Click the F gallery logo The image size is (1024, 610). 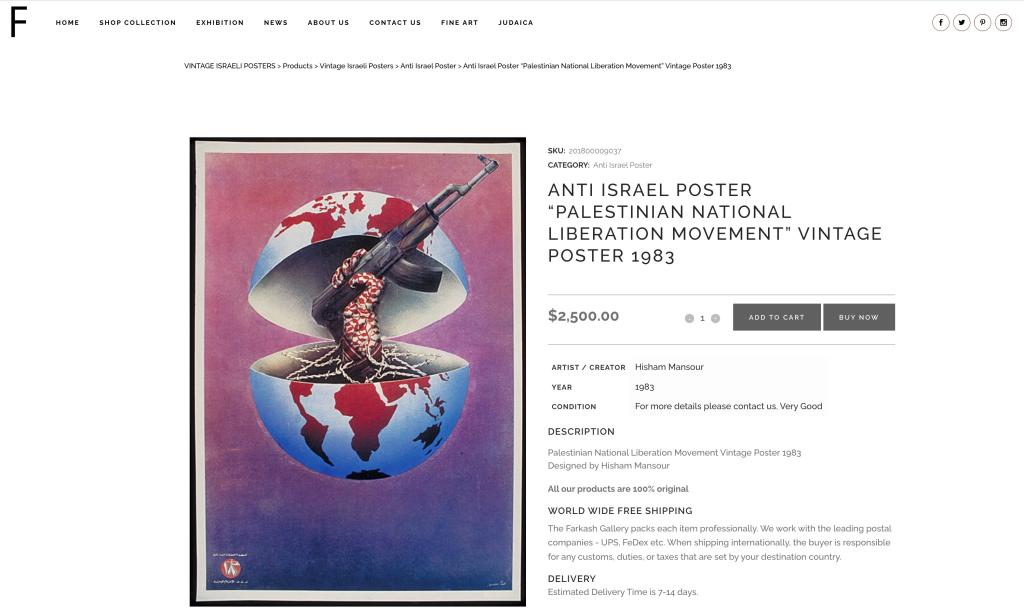click(18, 22)
